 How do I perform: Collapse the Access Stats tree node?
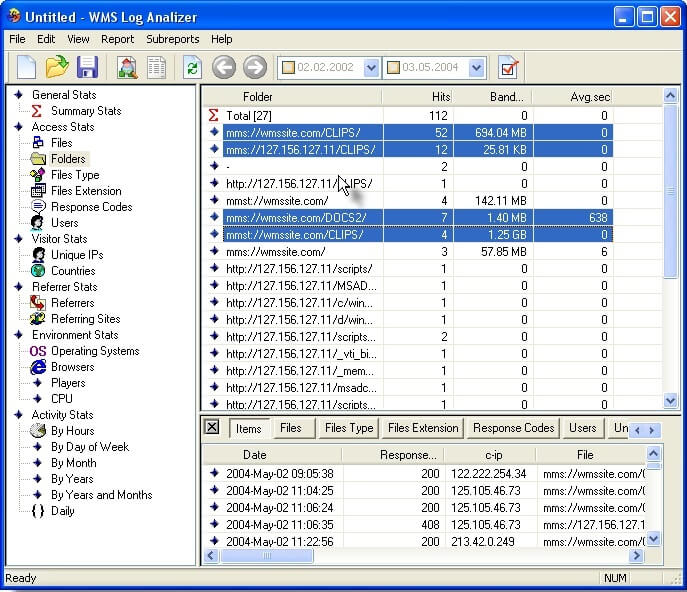[x=18, y=127]
